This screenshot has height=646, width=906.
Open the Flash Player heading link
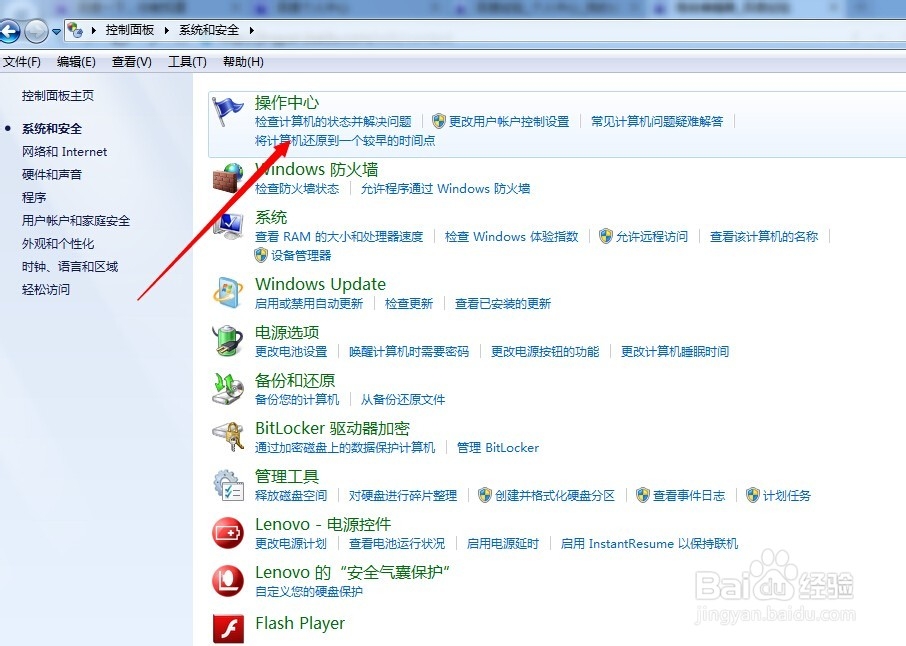click(x=300, y=623)
